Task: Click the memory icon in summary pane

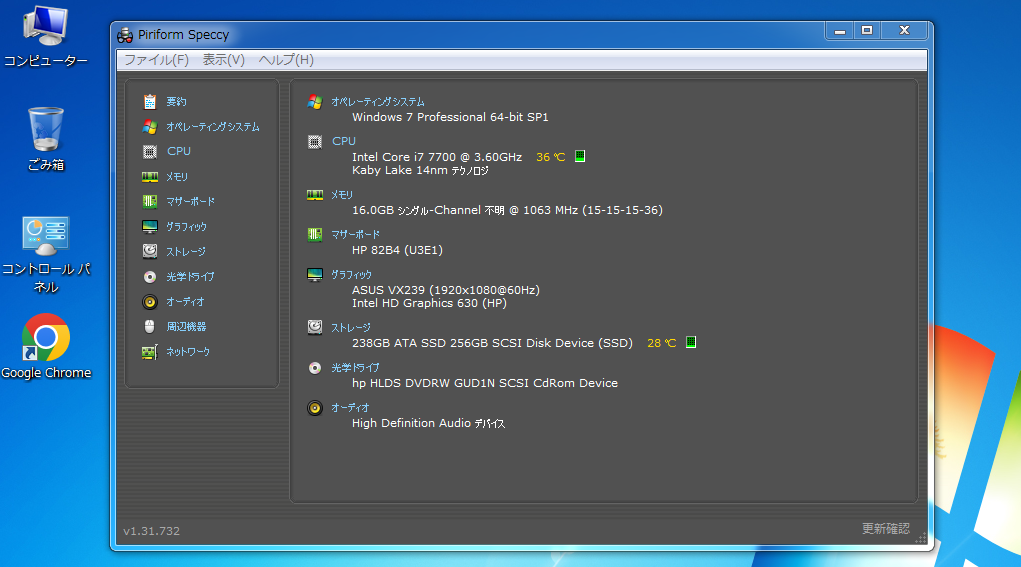Action: [x=315, y=195]
